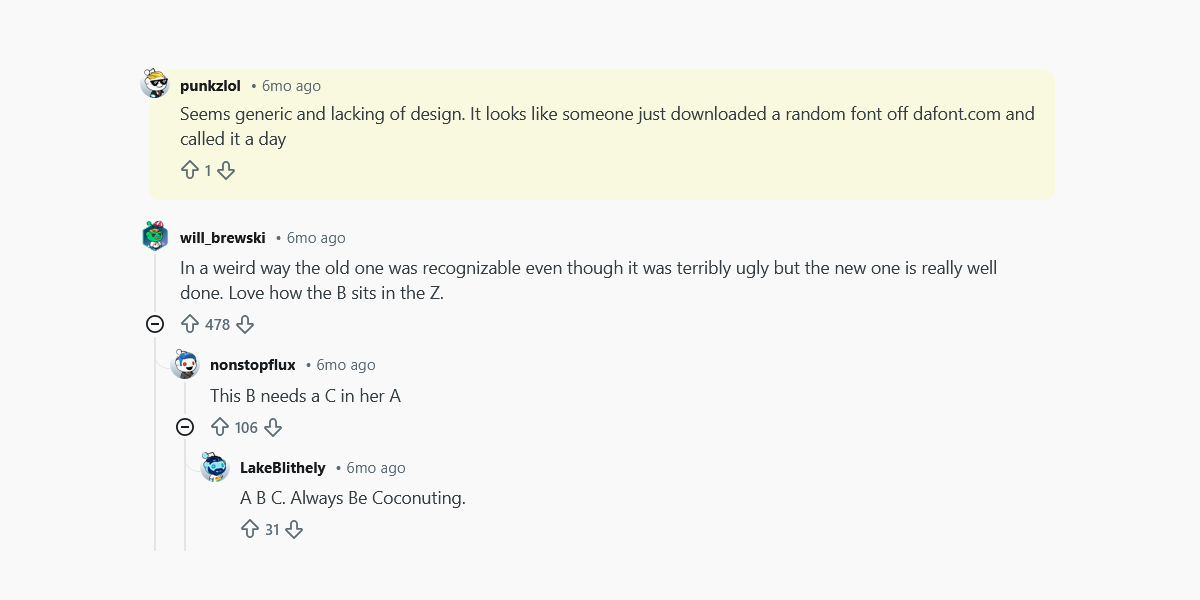The height and width of the screenshot is (600, 1200).
Task: Upvote will_brewski's comment
Action: pos(191,324)
